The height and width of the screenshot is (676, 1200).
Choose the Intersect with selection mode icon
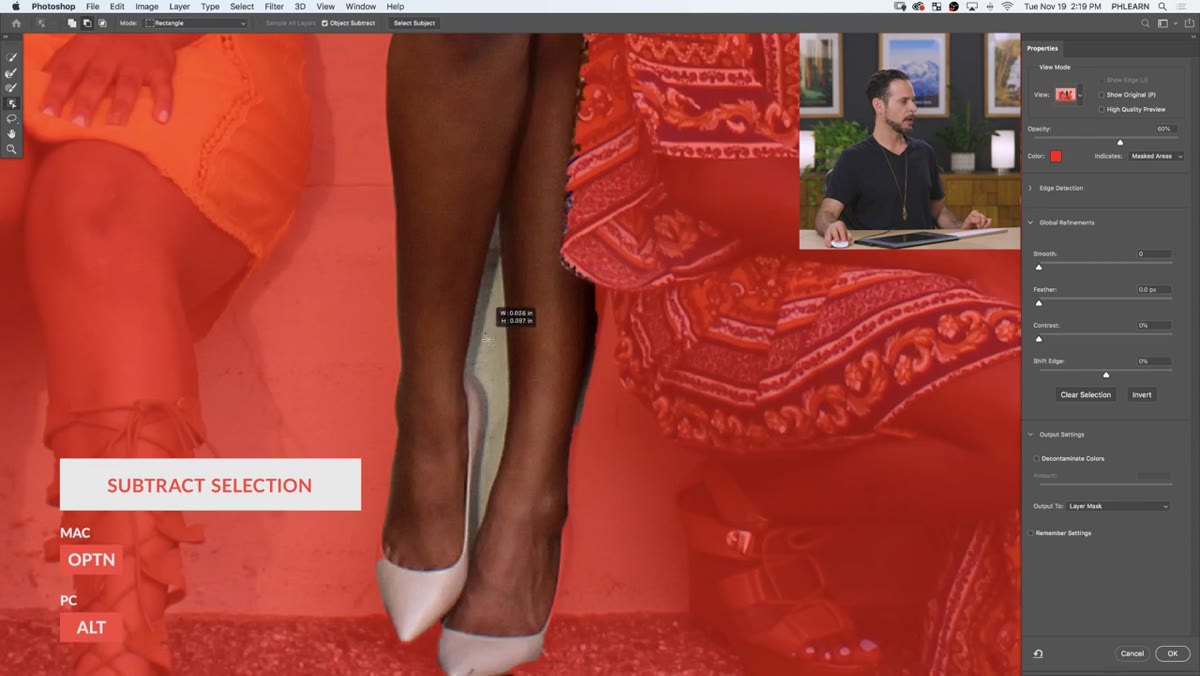coord(102,23)
